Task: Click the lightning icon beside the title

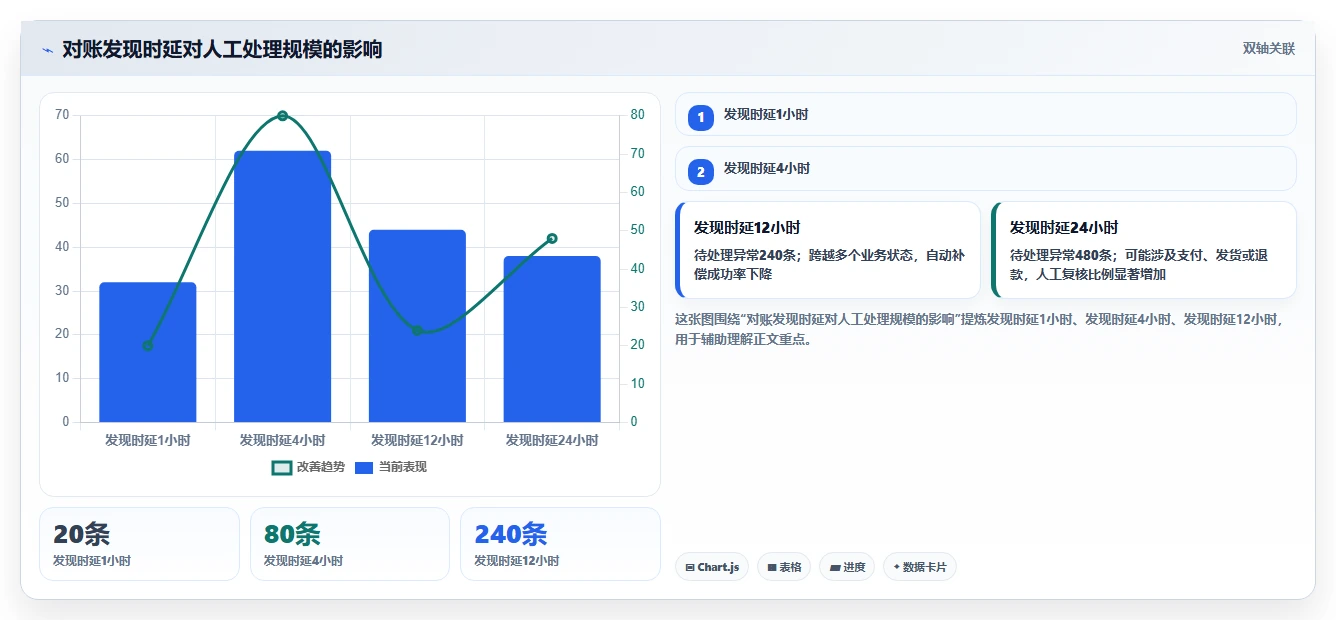Action: (48, 50)
